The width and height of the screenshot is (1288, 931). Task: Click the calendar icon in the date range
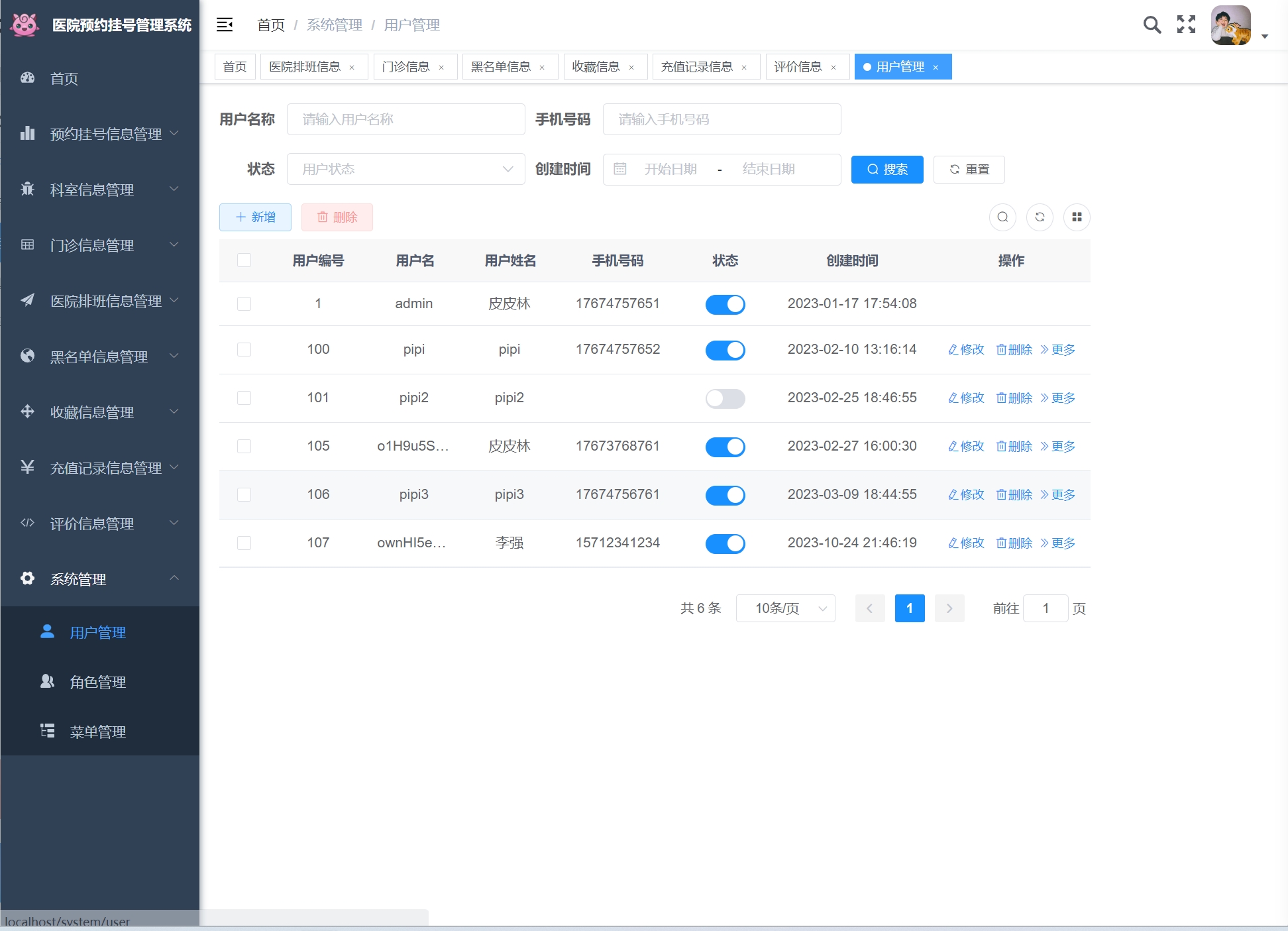[620, 169]
